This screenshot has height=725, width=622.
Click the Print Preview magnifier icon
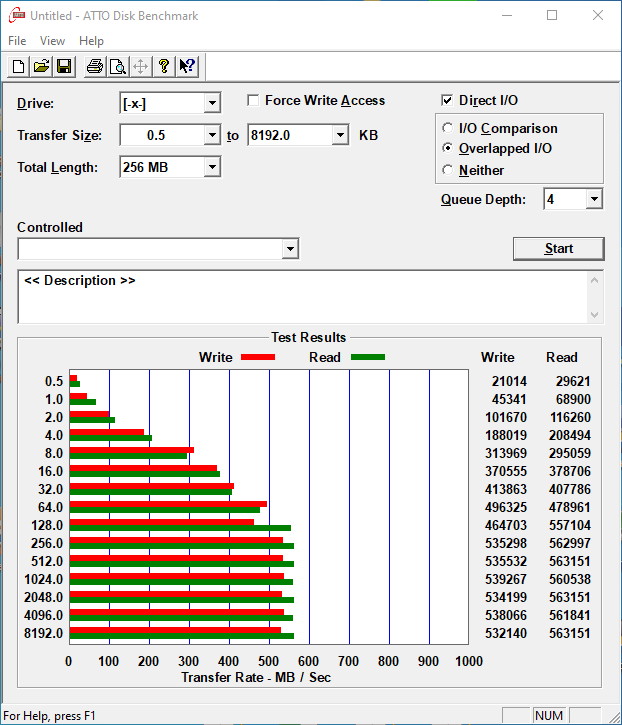point(117,67)
